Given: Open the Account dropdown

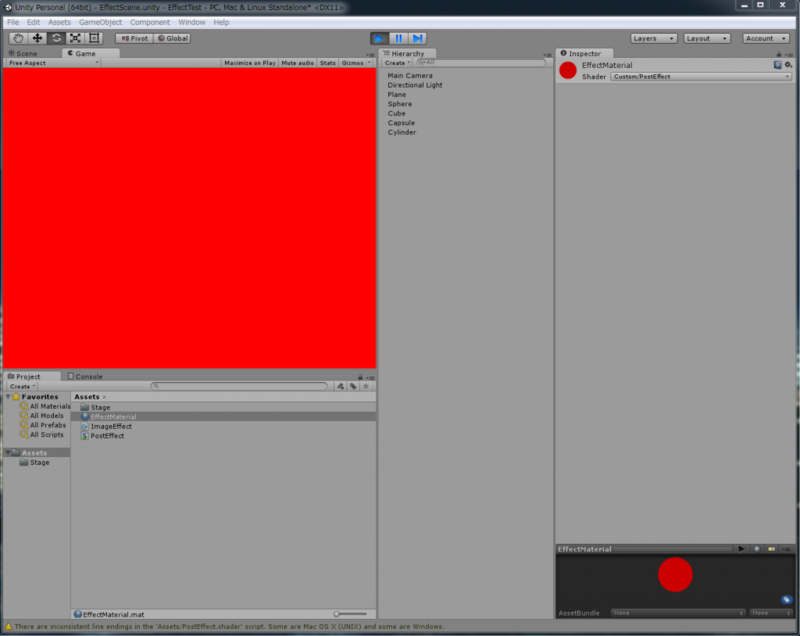Looking at the screenshot, I should pos(766,38).
